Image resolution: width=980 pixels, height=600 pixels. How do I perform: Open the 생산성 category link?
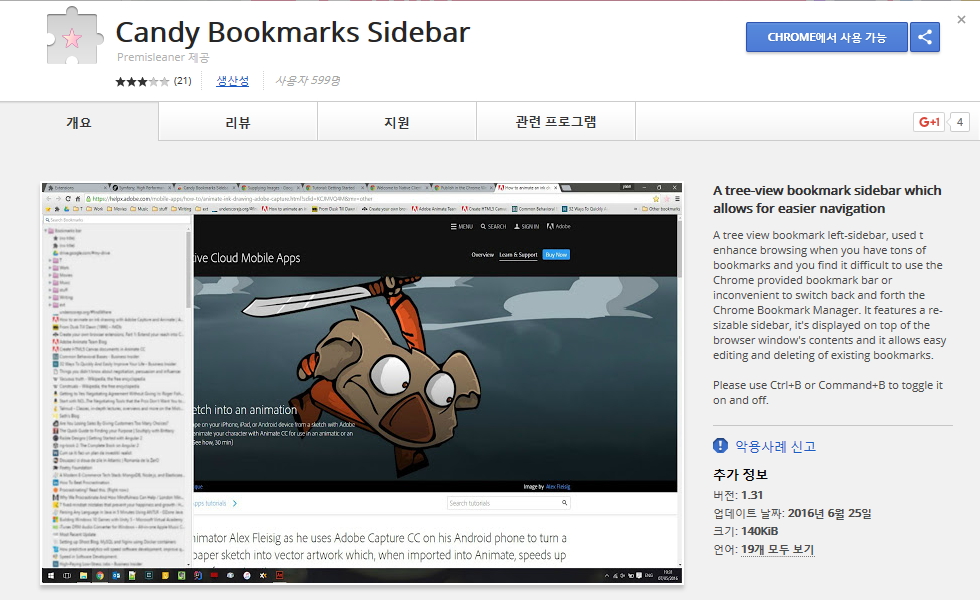pos(233,81)
